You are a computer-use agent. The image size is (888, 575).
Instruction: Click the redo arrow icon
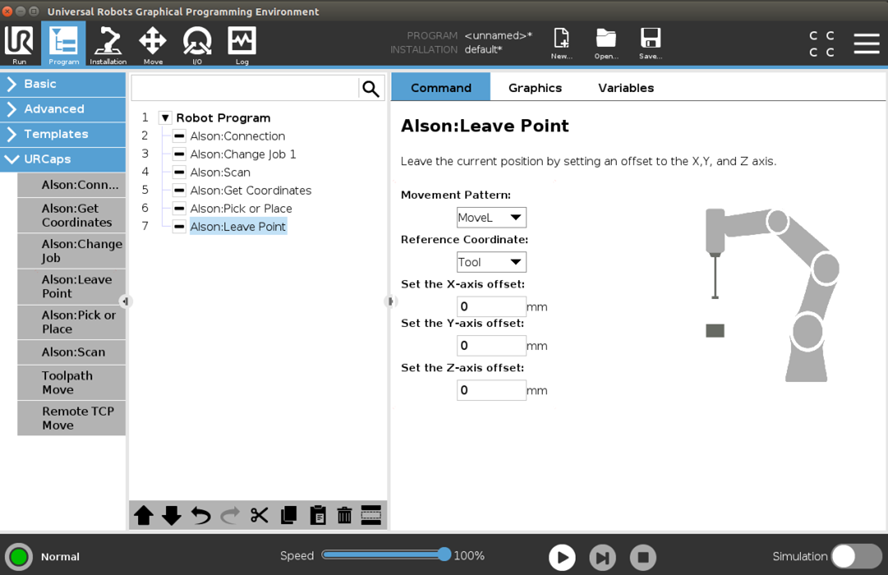[x=230, y=516]
